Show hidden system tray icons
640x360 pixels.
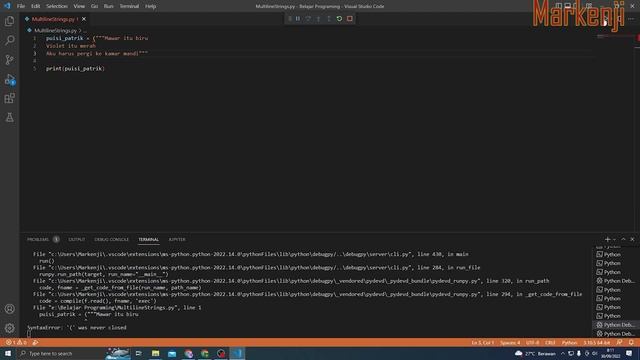pos(563,353)
